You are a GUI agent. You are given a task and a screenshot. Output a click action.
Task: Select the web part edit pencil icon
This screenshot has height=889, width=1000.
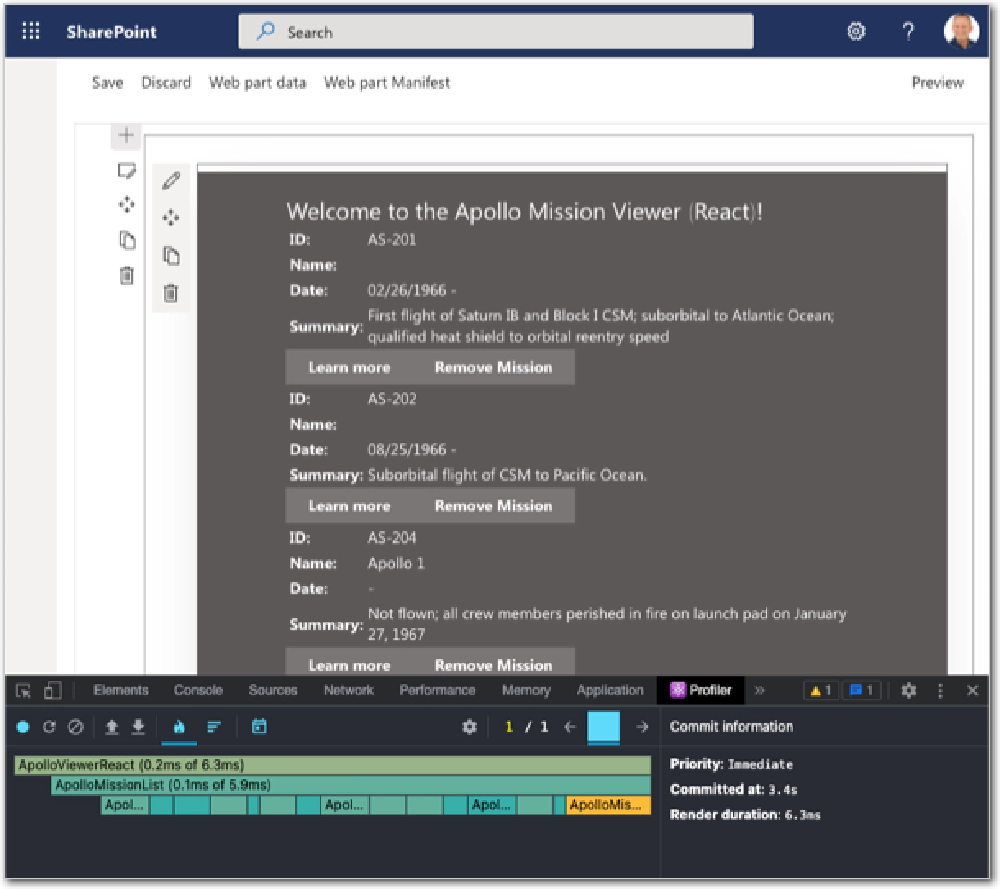(170, 180)
